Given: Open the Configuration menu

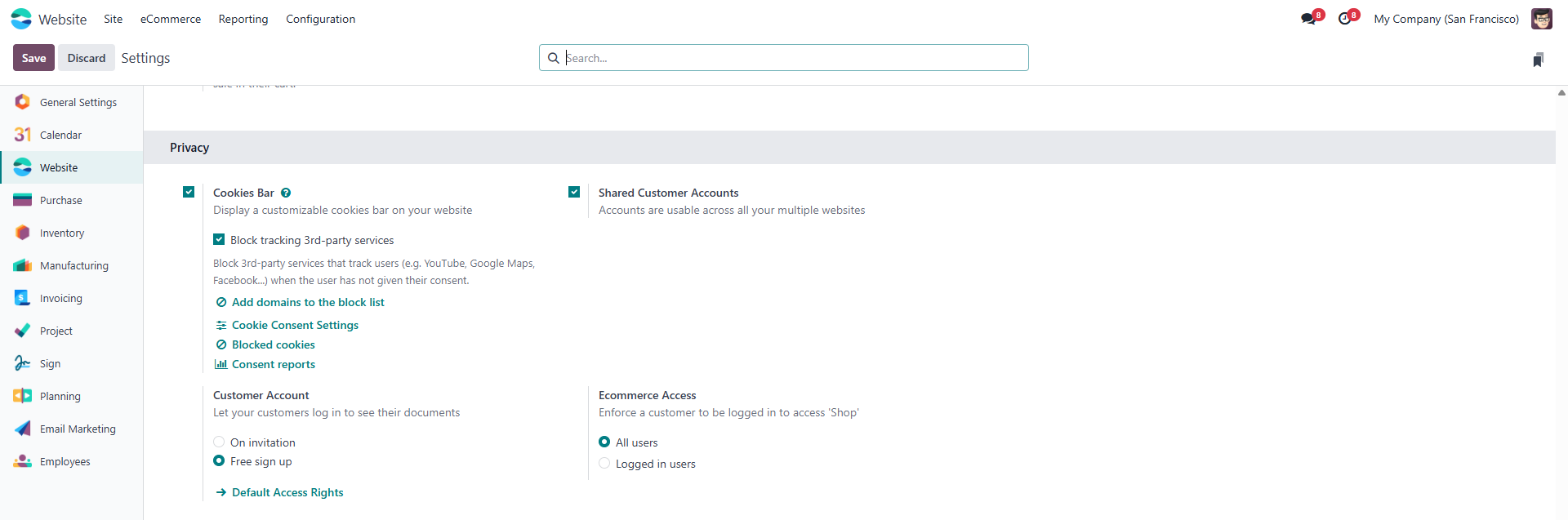Looking at the screenshot, I should 320,19.
